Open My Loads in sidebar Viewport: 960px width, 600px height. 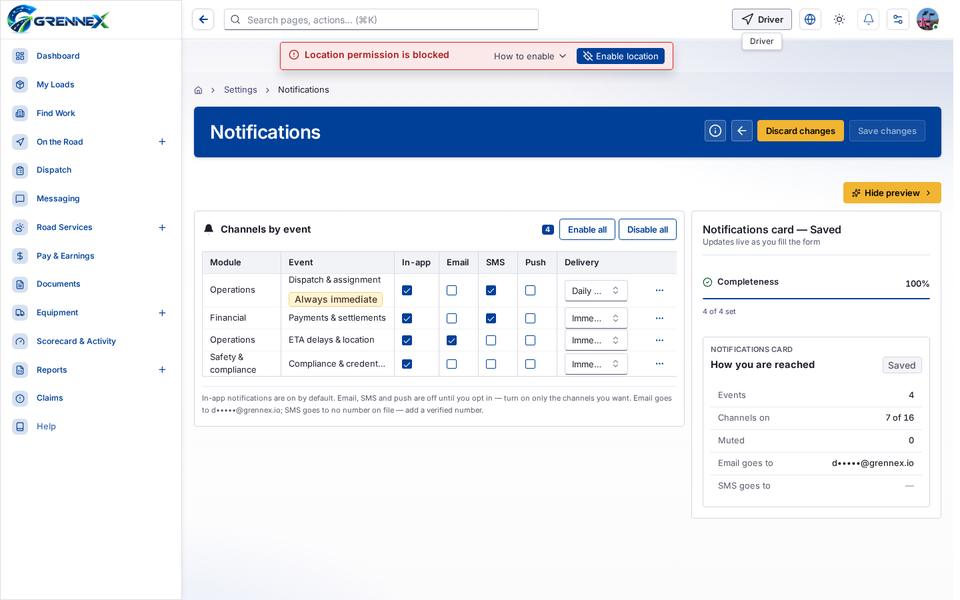coord(55,84)
